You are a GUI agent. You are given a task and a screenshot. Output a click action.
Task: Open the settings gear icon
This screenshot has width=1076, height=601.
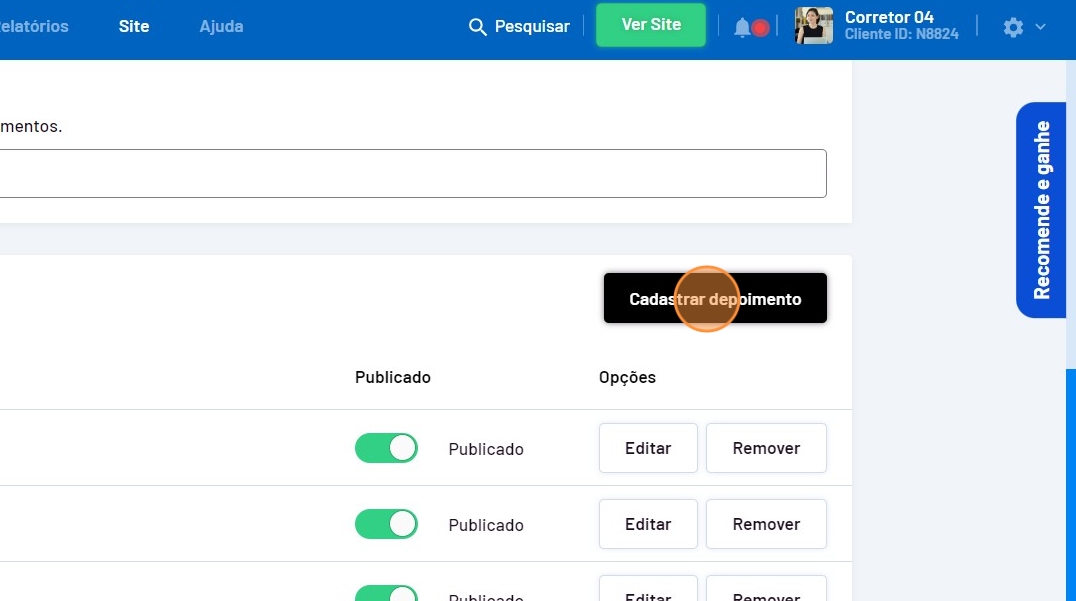point(1013,27)
